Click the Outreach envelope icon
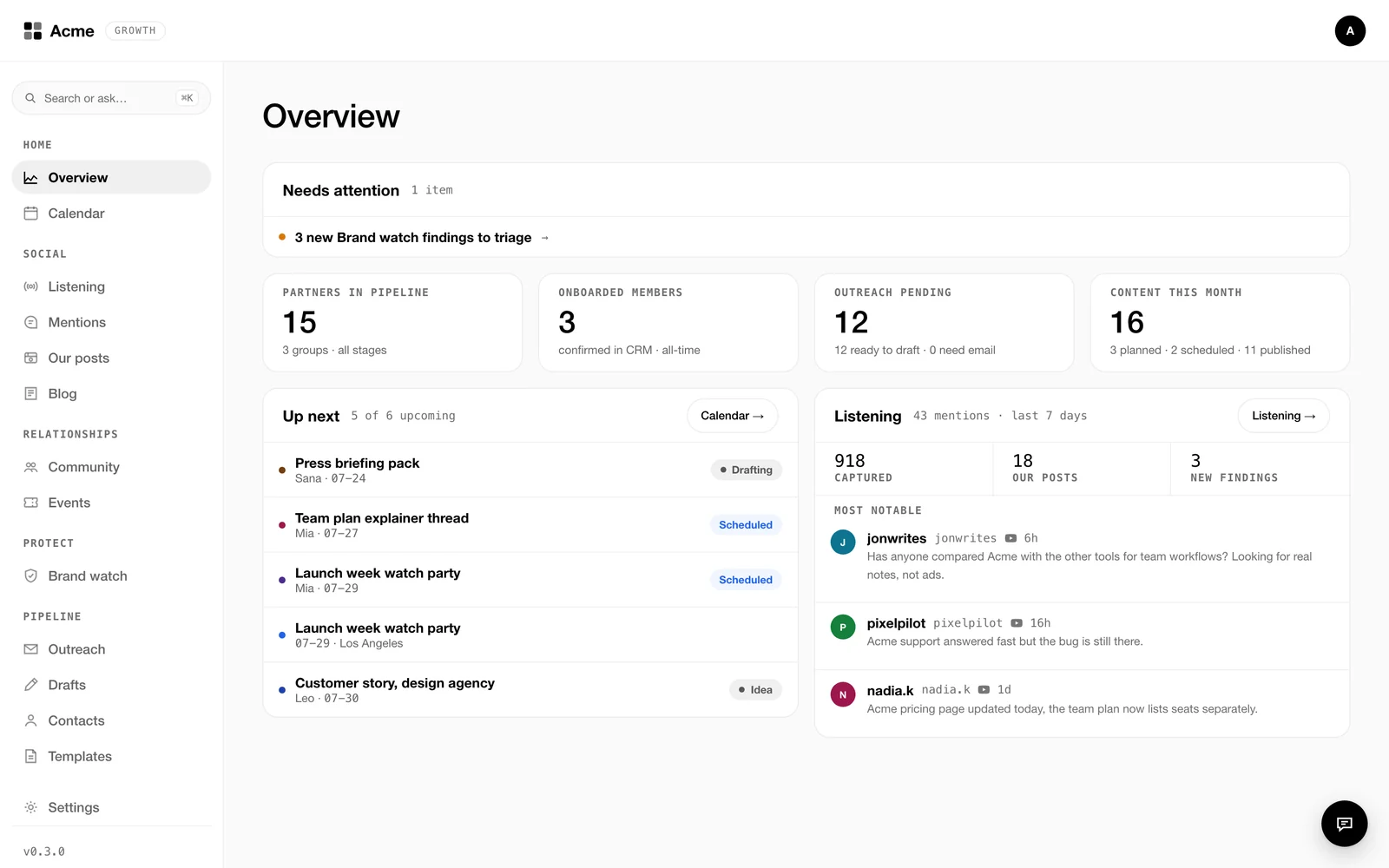Viewport: 1389px width, 868px height. [30, 649]
